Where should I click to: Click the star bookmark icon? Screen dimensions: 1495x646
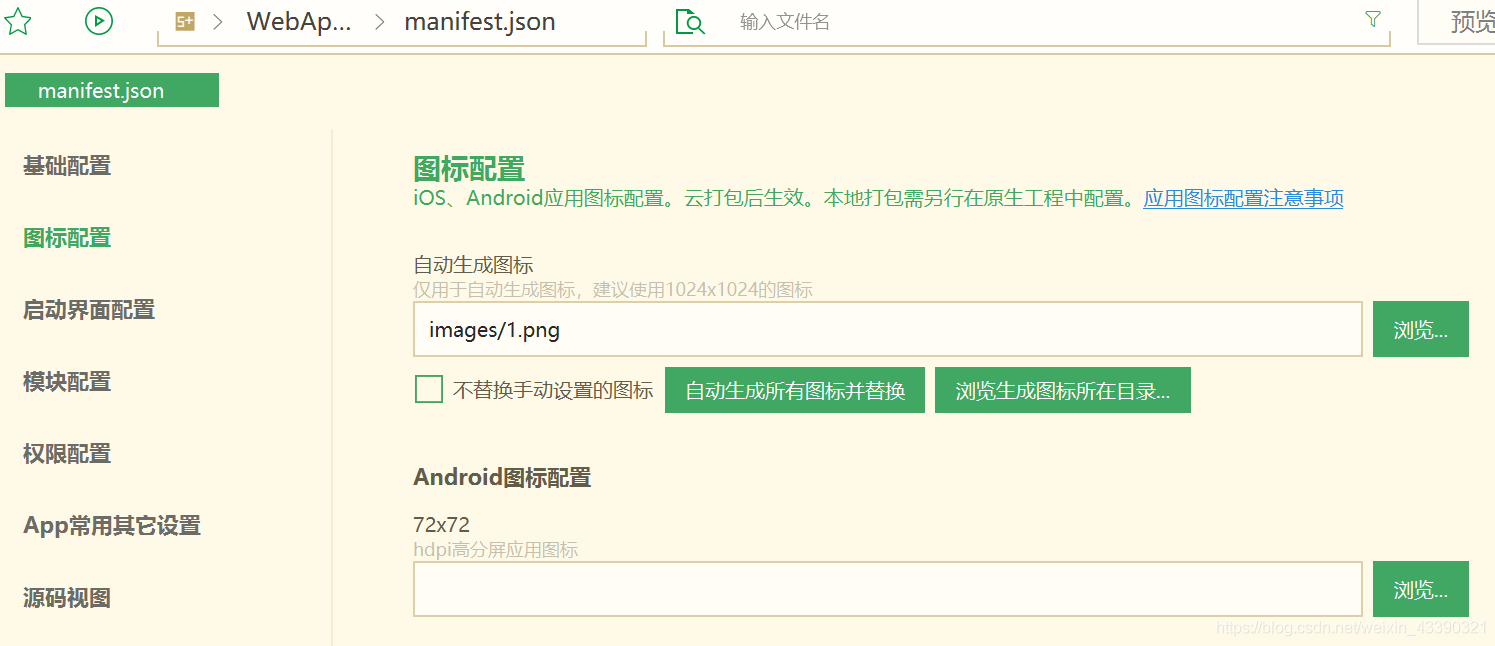[x=17, y=21]
